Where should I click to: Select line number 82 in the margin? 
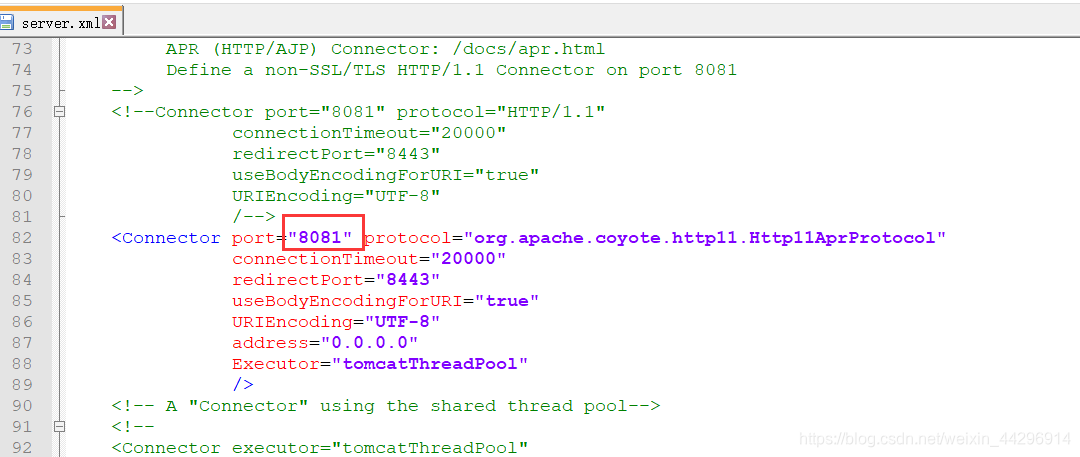[x=23, y=238]
